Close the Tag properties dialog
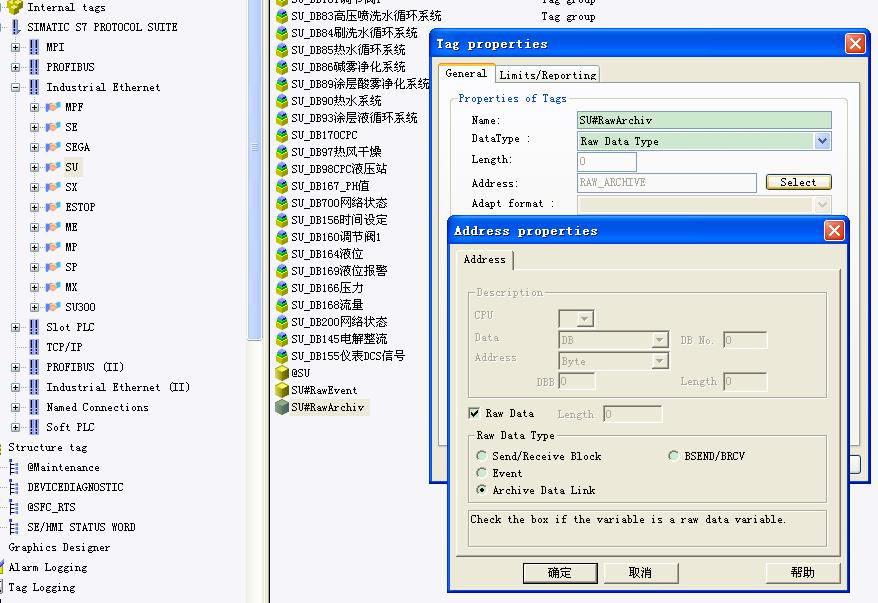 [855, 43]
